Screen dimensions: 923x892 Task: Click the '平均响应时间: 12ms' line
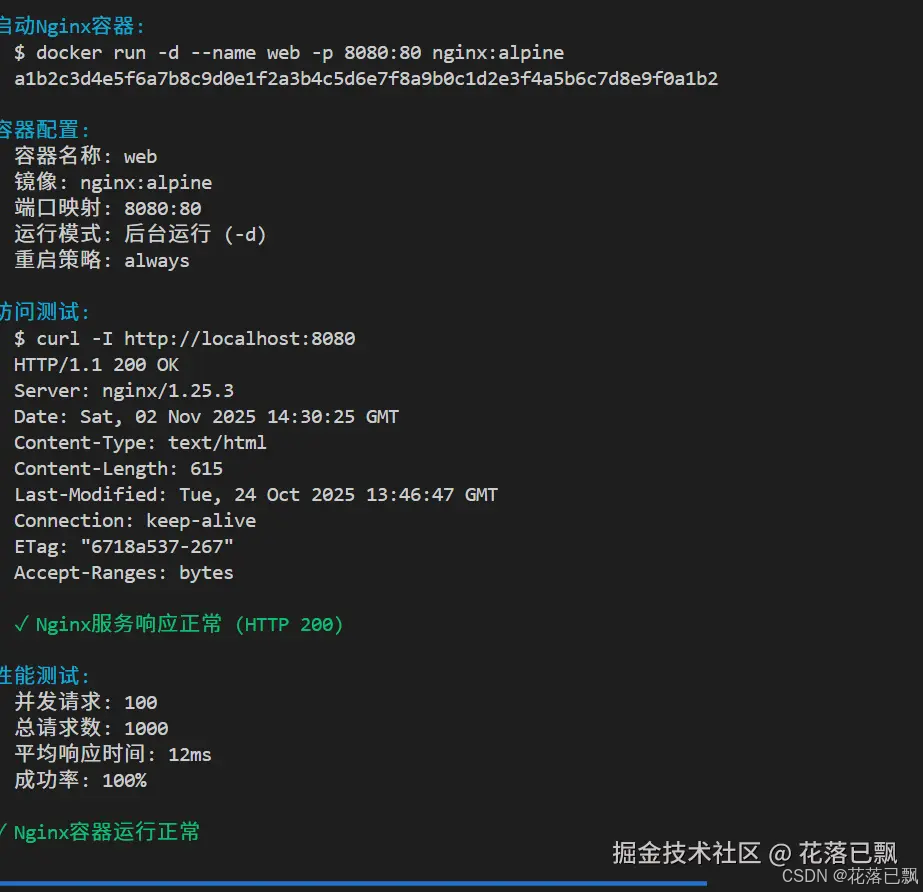[113, 754]
